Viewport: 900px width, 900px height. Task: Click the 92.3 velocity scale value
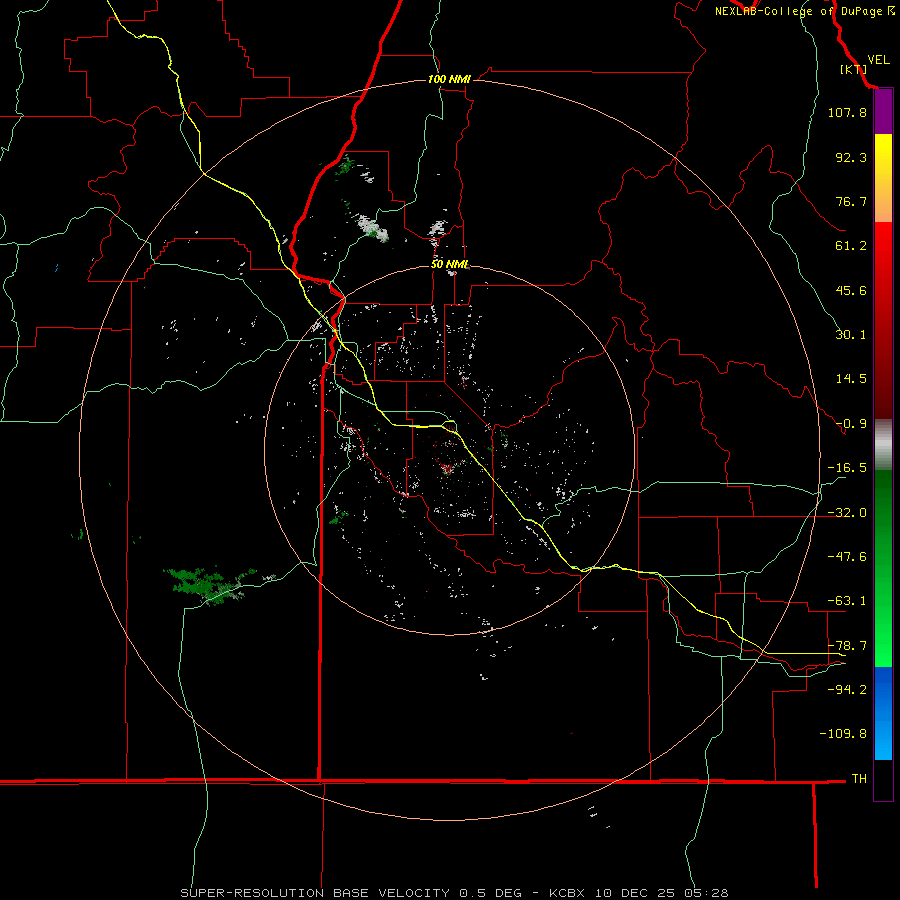click(x=851, y=157)
